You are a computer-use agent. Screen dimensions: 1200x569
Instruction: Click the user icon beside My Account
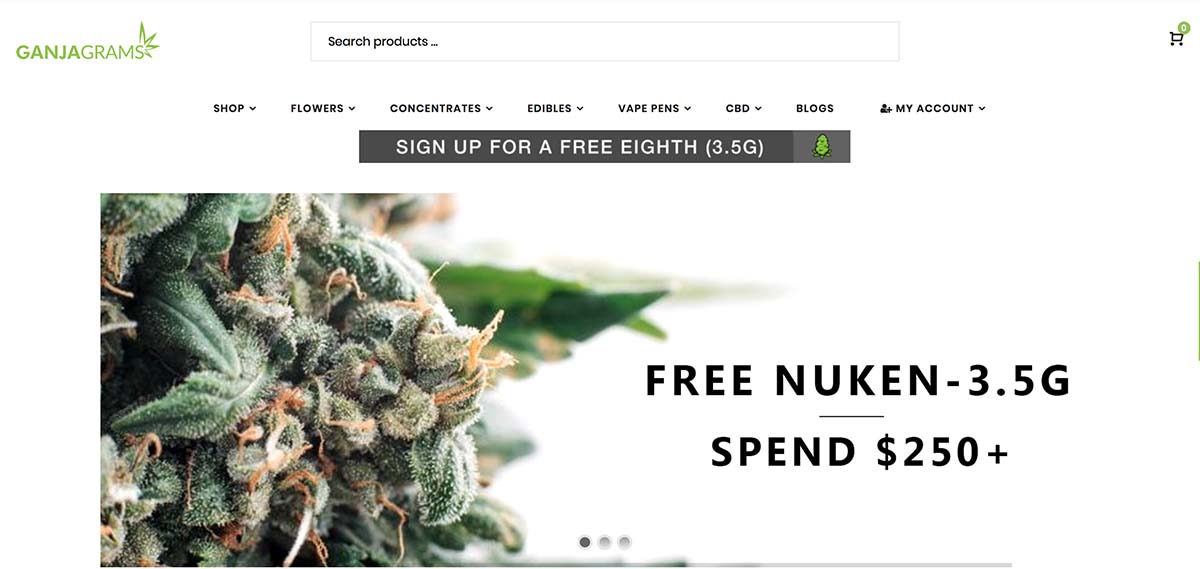click(886, 108)
